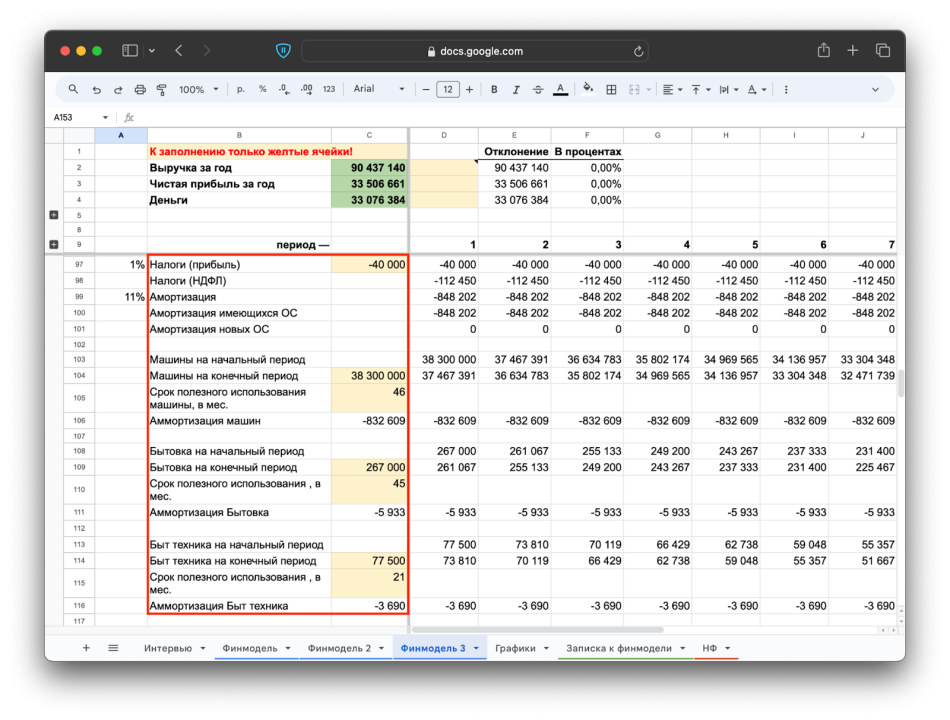Toggle italic formatting
The width and height of the screenshot is (950, 720).
(x=516, y=90)
